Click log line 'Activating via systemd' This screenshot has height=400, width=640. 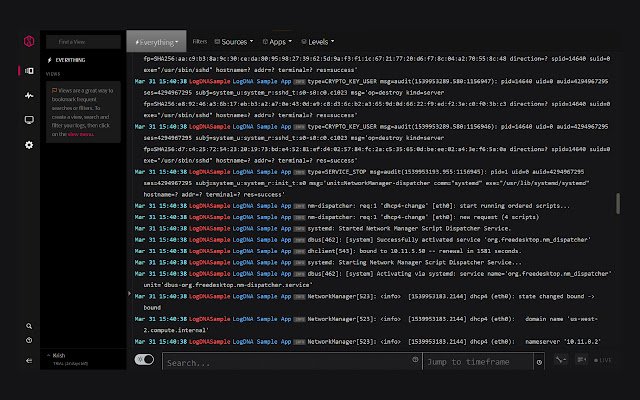372,279
